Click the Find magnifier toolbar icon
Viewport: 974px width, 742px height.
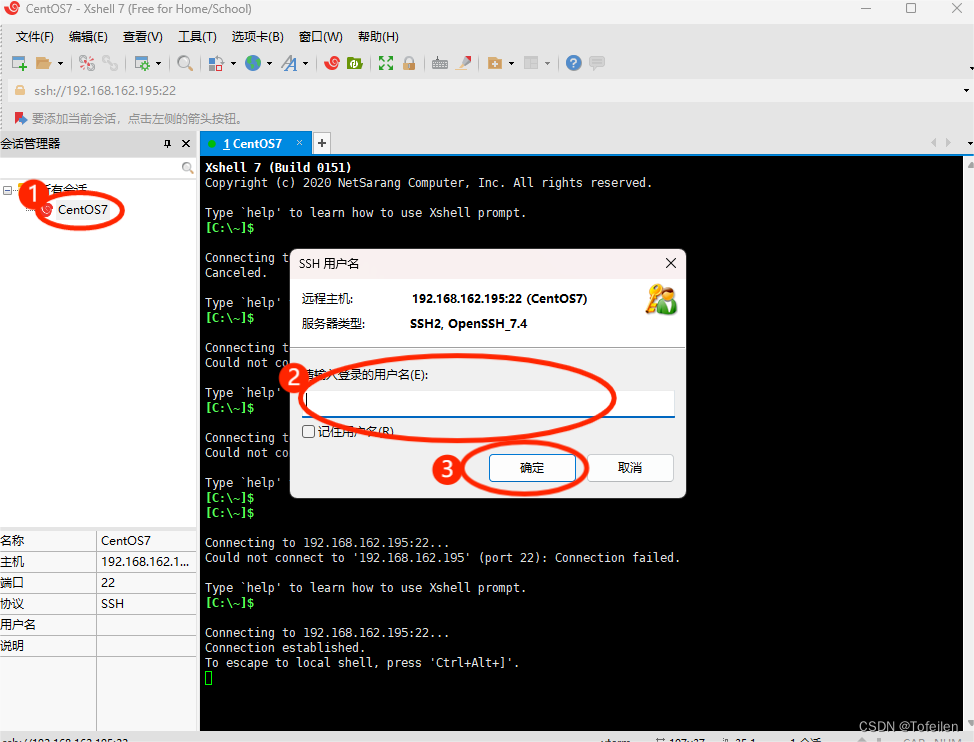click(184, 63)
